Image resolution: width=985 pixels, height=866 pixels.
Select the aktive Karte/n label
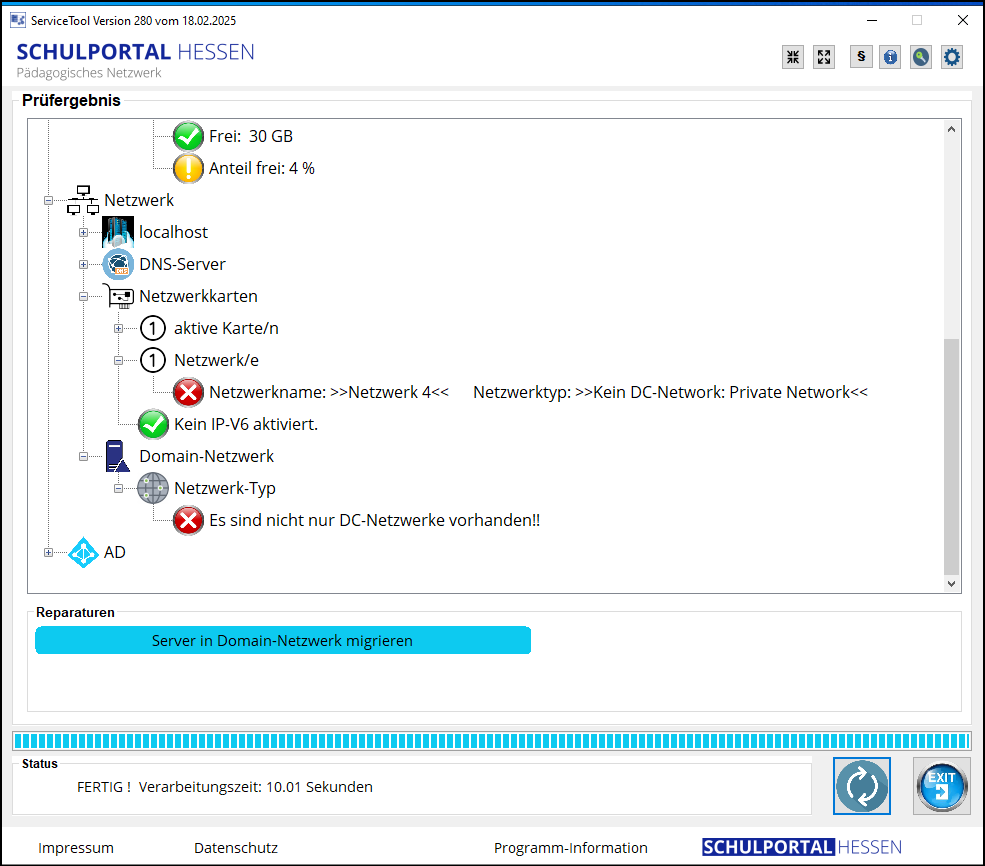click(x=226, y=328)
